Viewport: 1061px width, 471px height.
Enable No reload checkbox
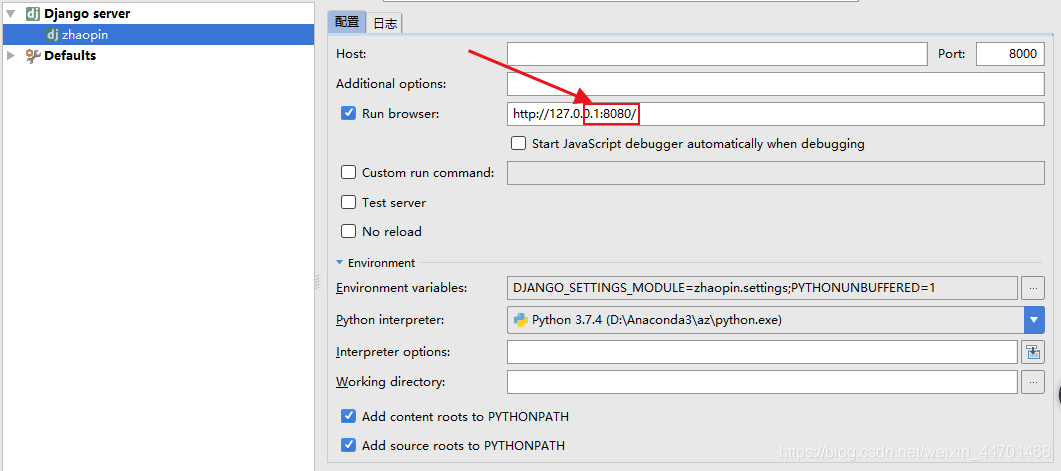[348, 231]
